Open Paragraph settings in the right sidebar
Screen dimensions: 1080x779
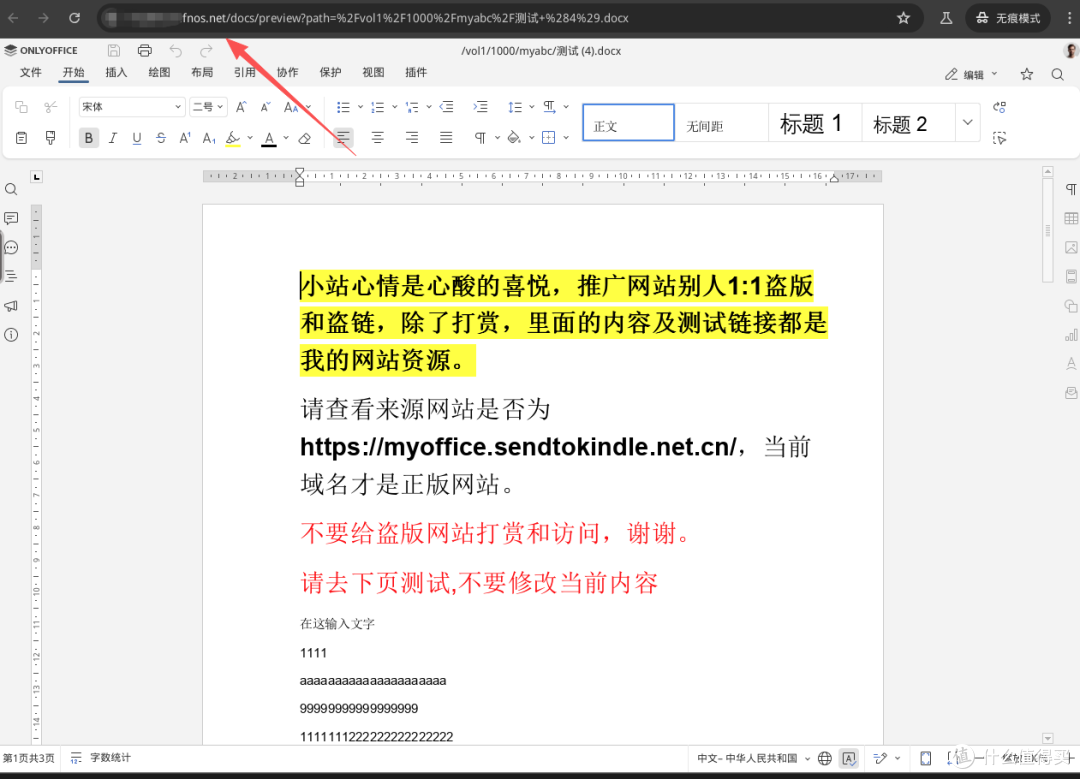(1071, 189)
